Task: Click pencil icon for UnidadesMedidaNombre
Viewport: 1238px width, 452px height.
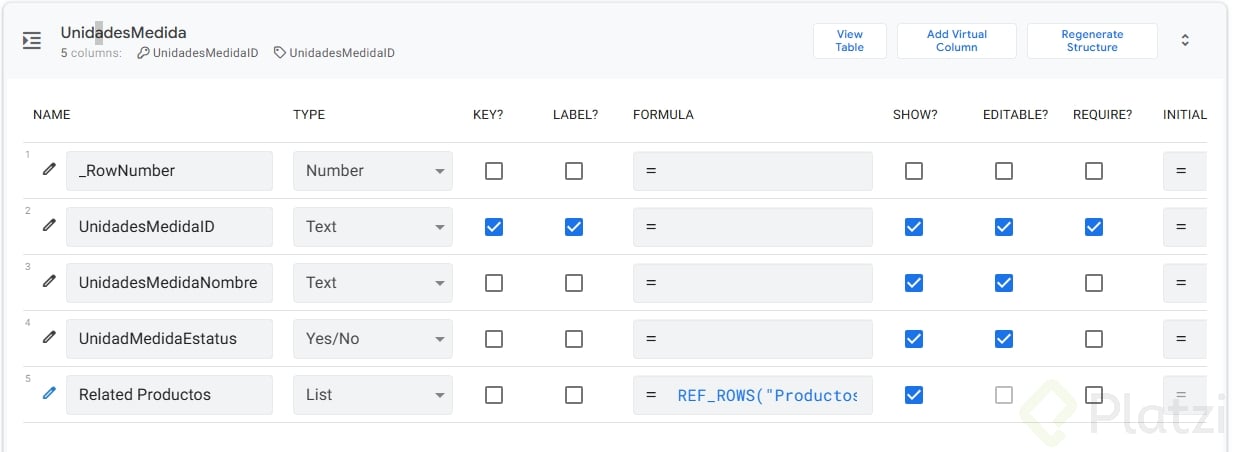Action: pyautogui.click(x=49, y=282)
